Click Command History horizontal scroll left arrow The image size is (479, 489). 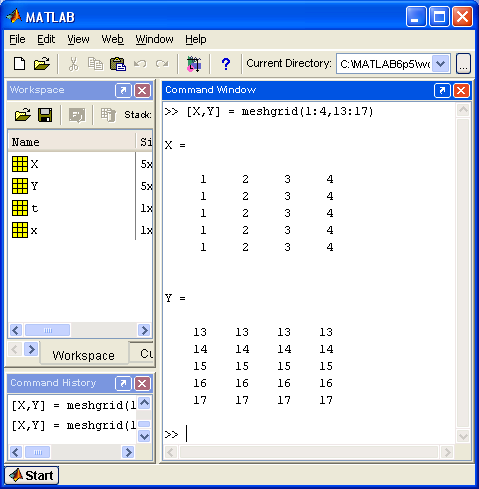[16, 452]
